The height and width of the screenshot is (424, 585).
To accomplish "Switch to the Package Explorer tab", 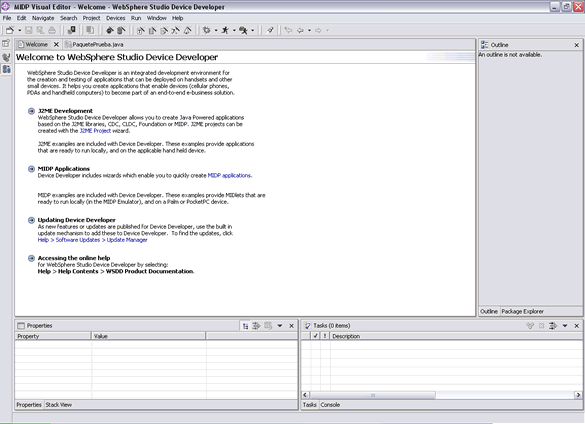I will (x=522, y=311).
